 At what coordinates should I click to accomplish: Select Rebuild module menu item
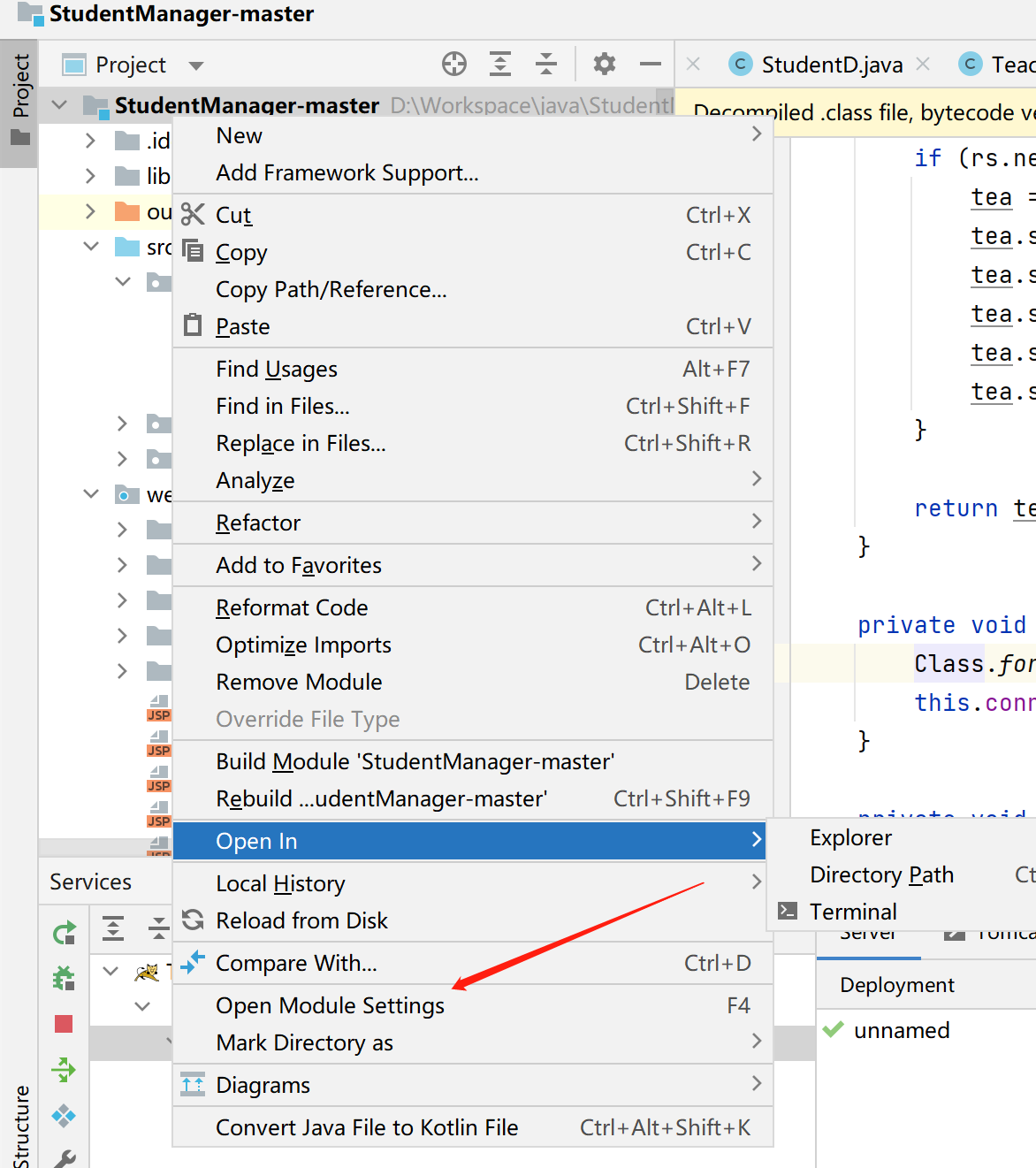pyautogui.click(x=473, y=798)
